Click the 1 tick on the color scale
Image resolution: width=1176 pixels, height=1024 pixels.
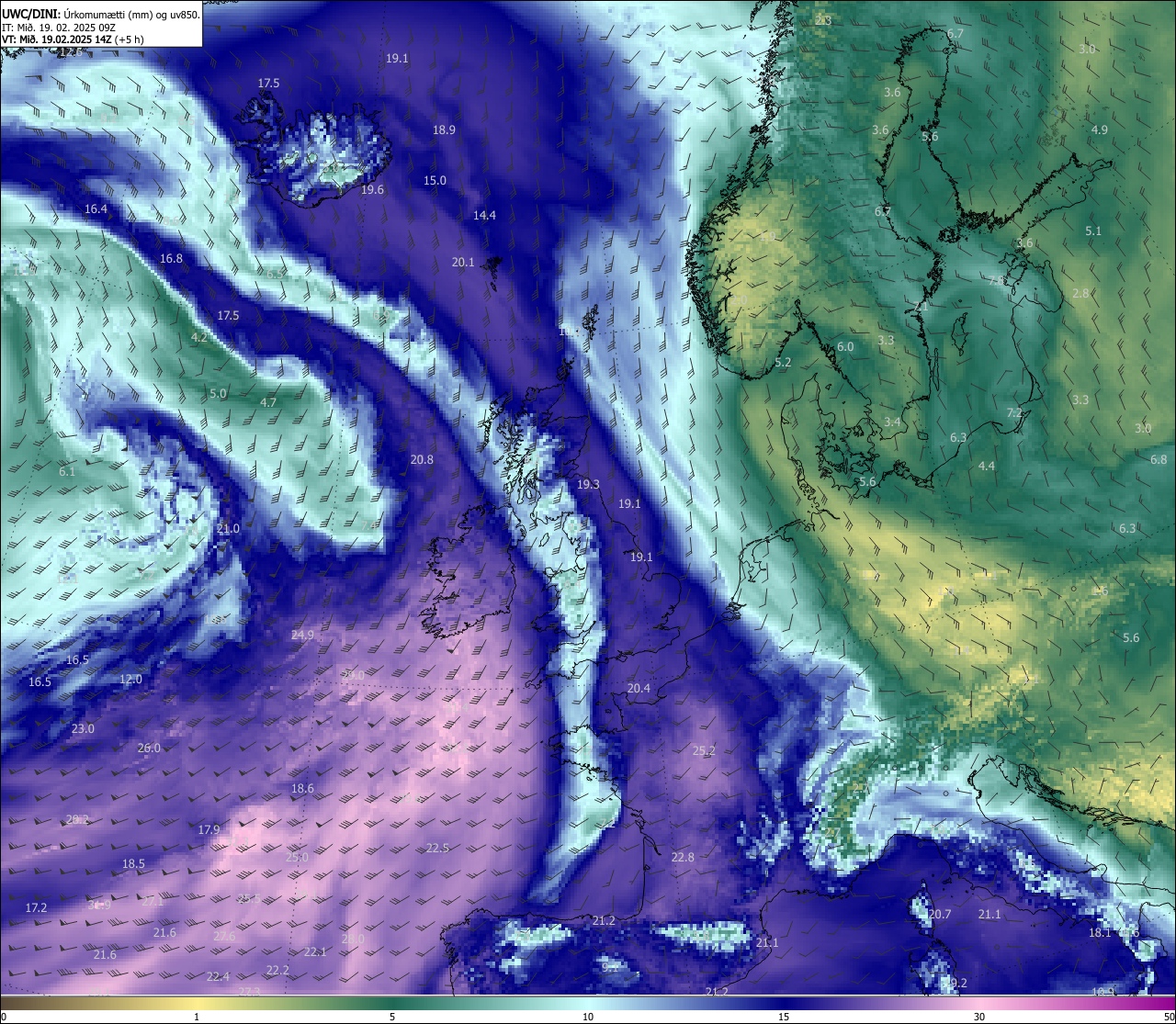click(197, 1017)
